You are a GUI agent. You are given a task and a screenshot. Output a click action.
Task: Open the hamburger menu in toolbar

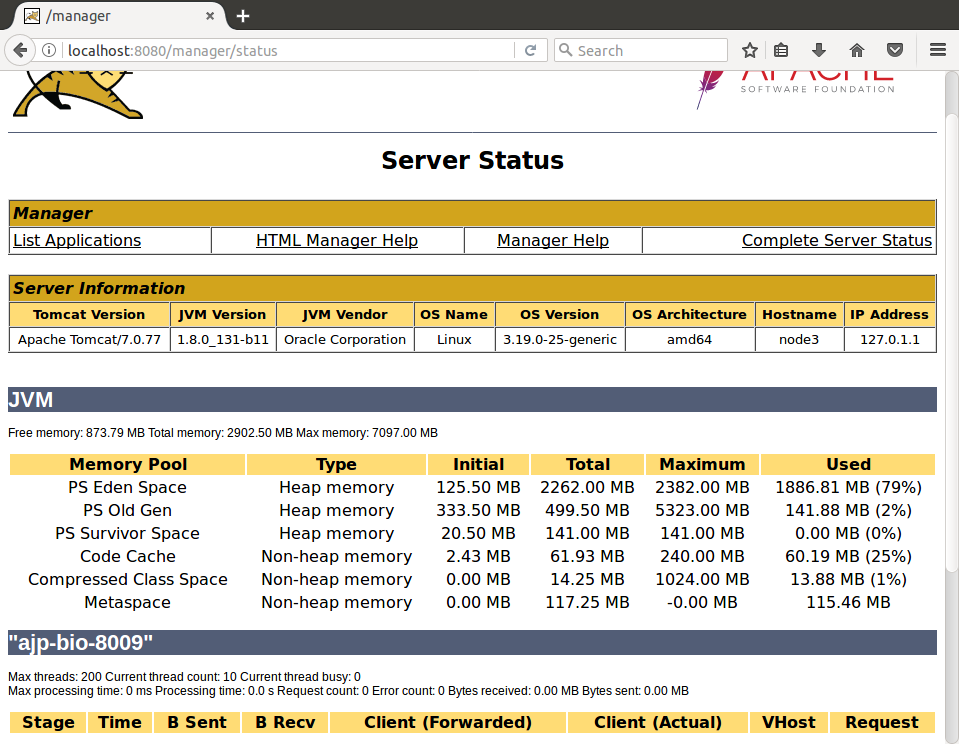point(937,50)
